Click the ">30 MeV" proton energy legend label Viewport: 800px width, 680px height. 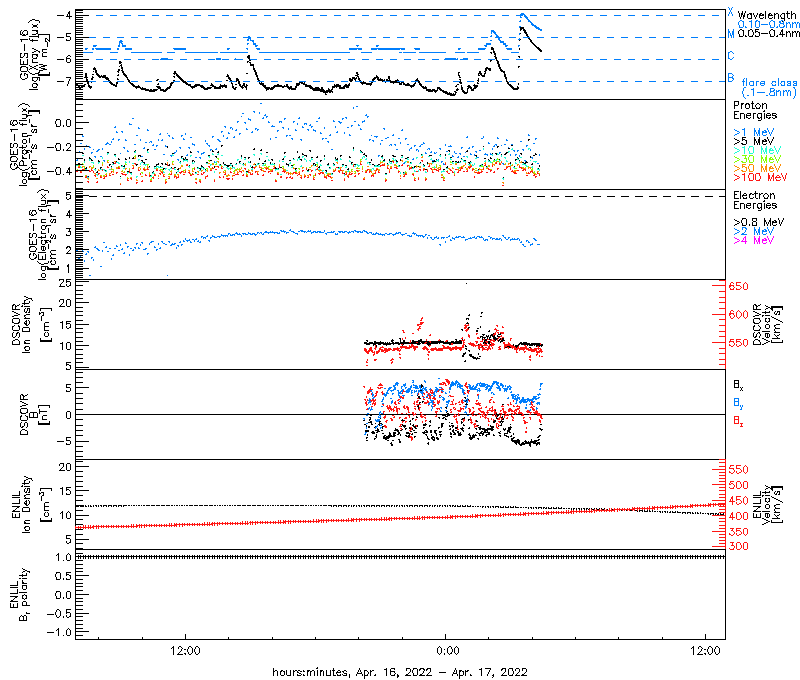click(757, 159)
